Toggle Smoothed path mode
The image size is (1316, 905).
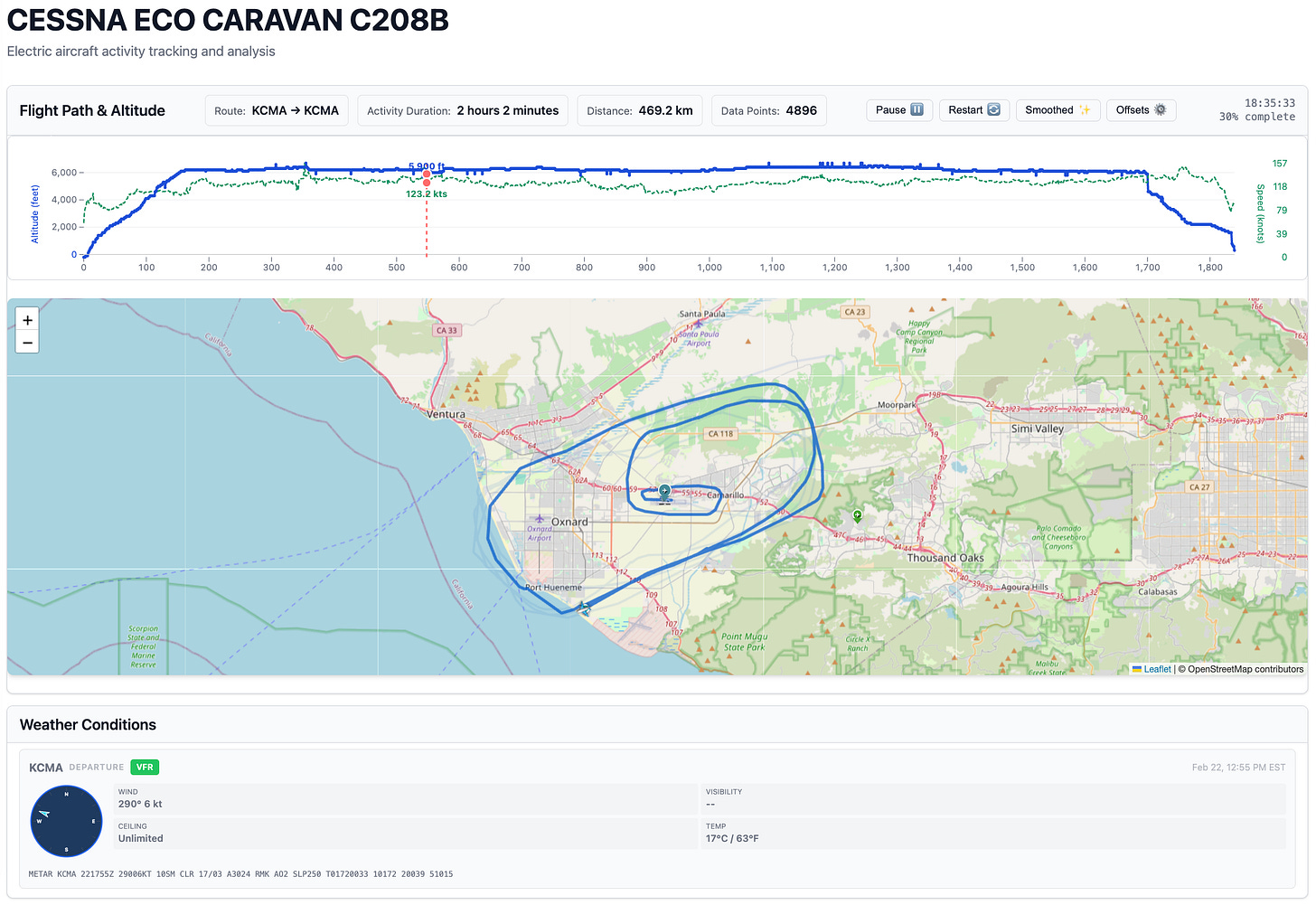click(1057, 110)
